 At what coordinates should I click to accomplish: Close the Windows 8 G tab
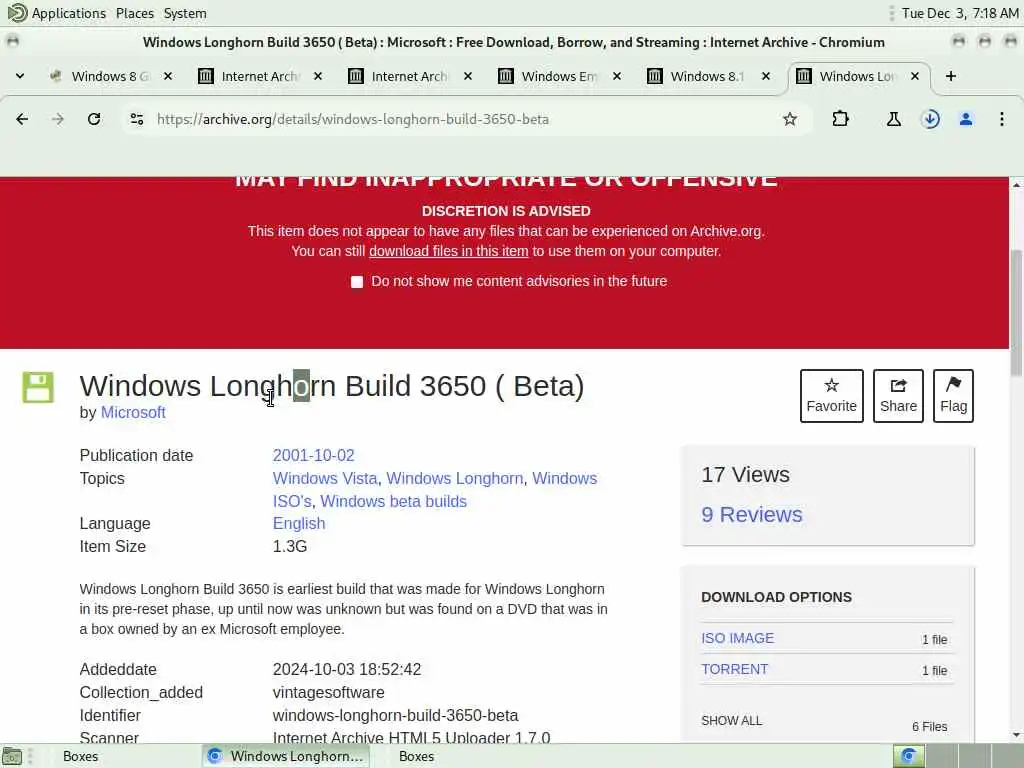pos(168,76)
